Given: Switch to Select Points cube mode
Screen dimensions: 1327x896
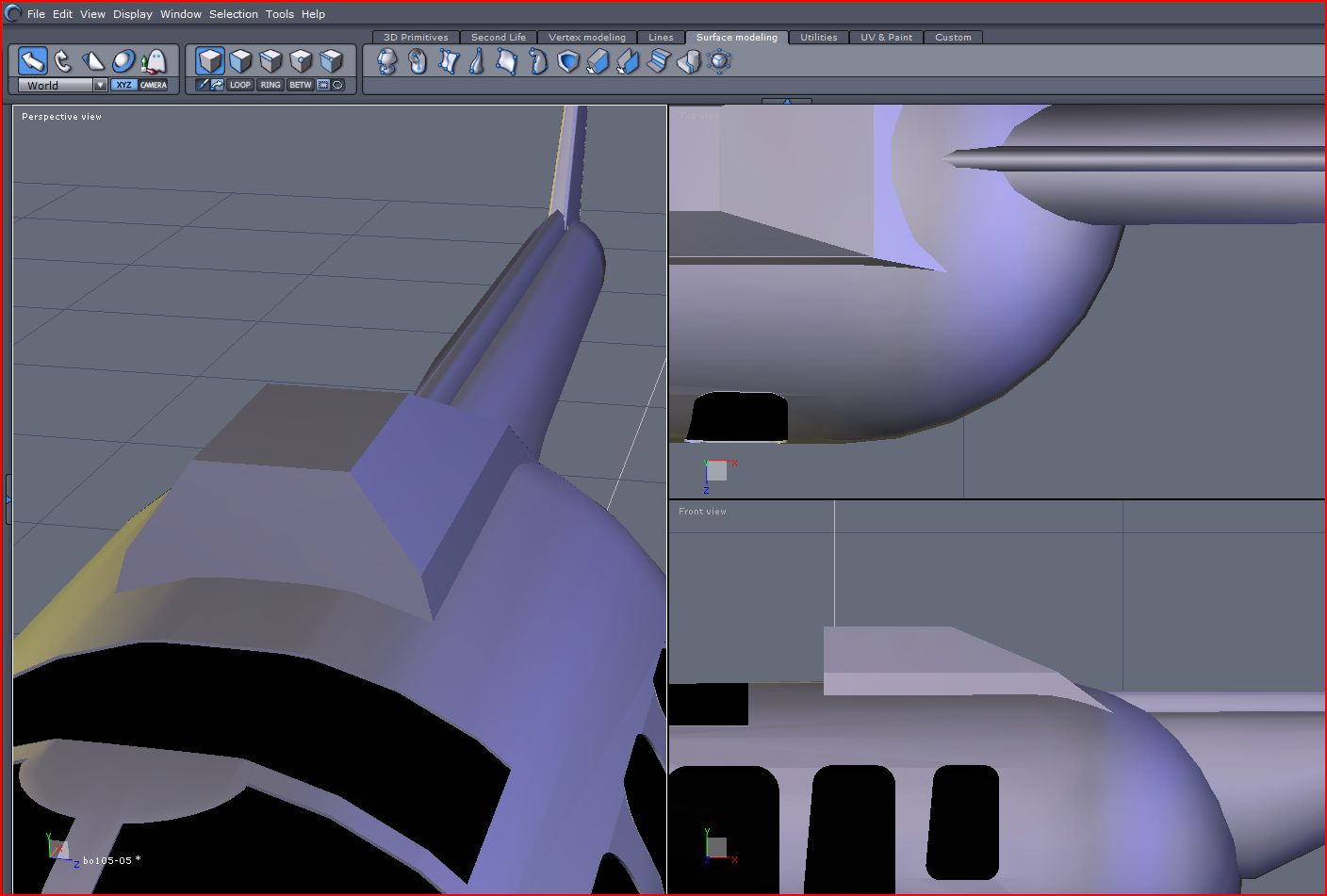Looking at the screenshot, I should [x=301, y=61].
